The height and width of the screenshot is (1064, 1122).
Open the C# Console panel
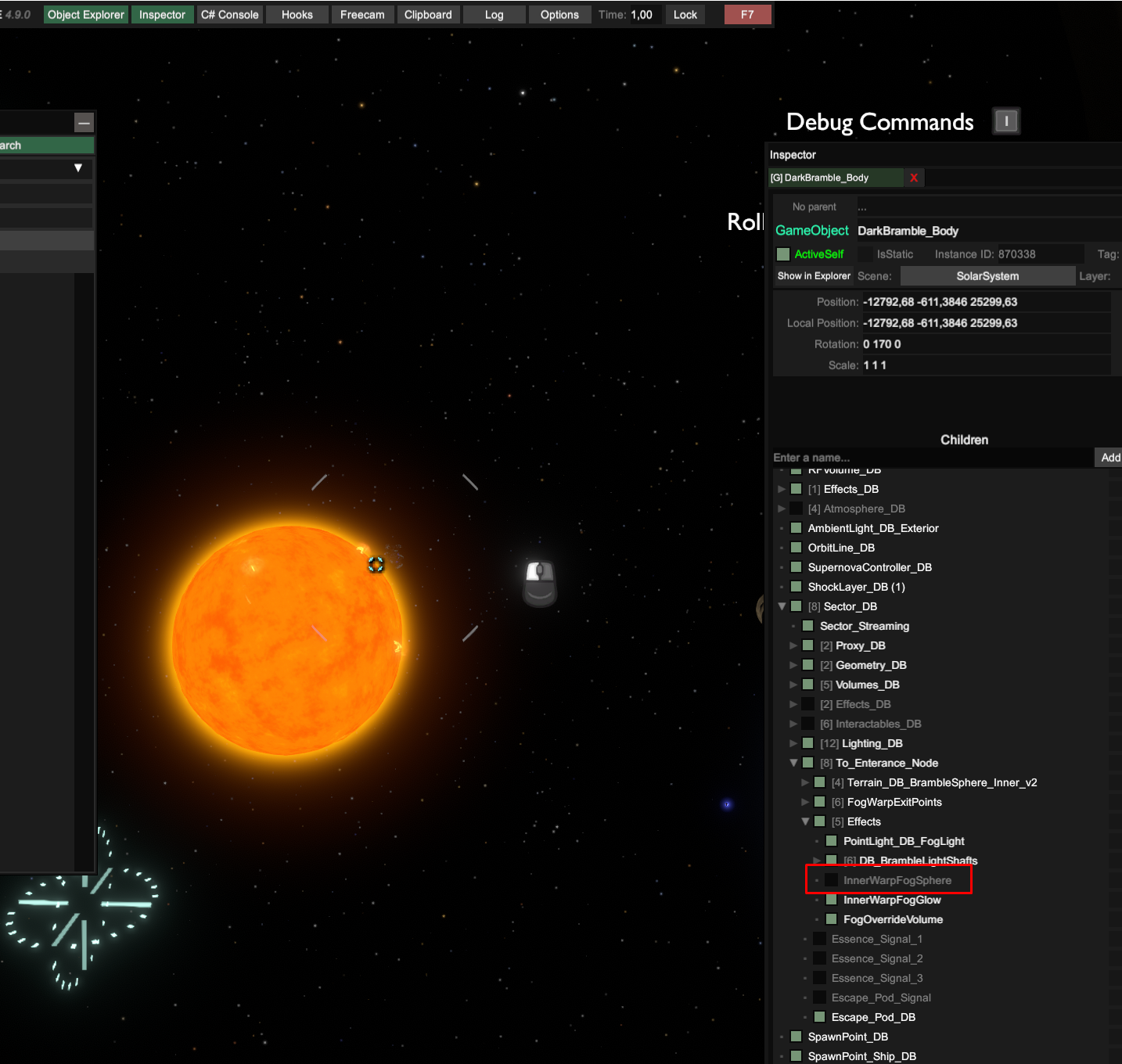[229, 14]
